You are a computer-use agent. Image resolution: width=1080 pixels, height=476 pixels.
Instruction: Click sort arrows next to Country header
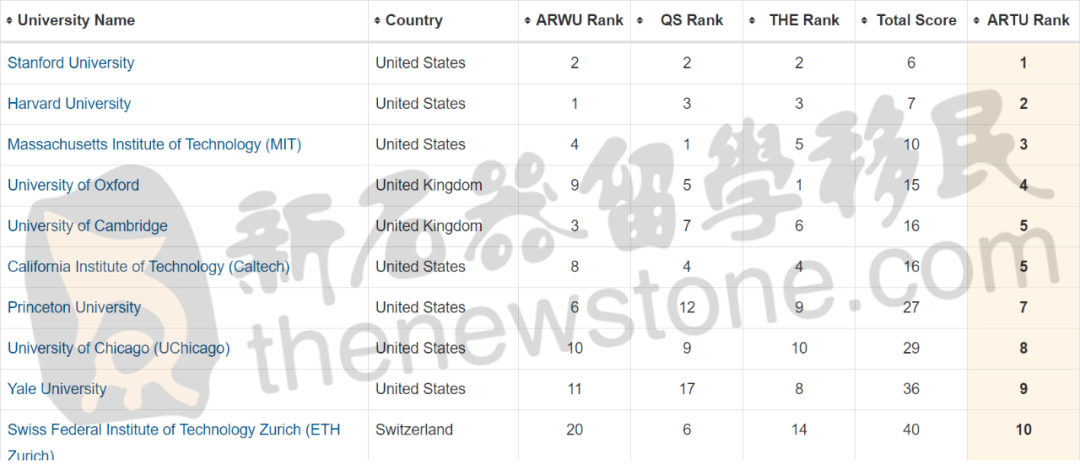pos(377,21)
